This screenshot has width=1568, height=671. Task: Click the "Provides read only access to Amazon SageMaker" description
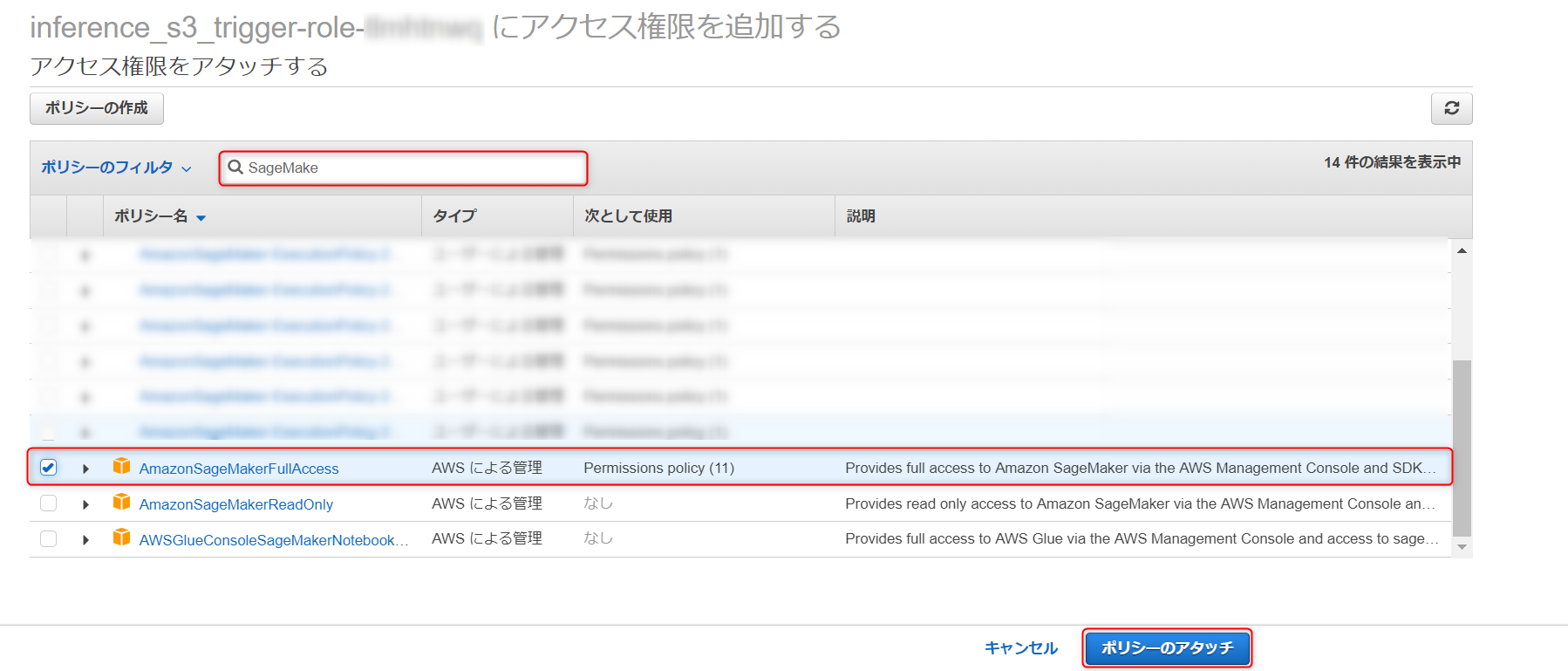click(x=1140, y=503)
